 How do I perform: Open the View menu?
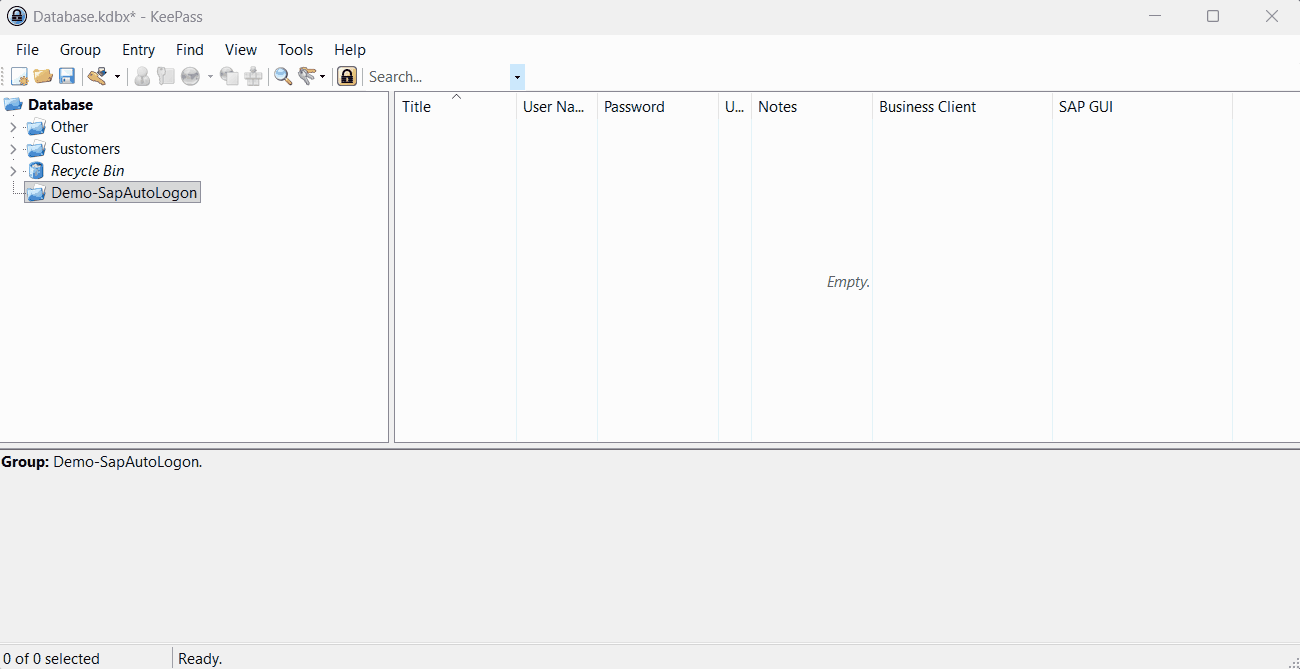pyautogui.click(x=240, y=49)
